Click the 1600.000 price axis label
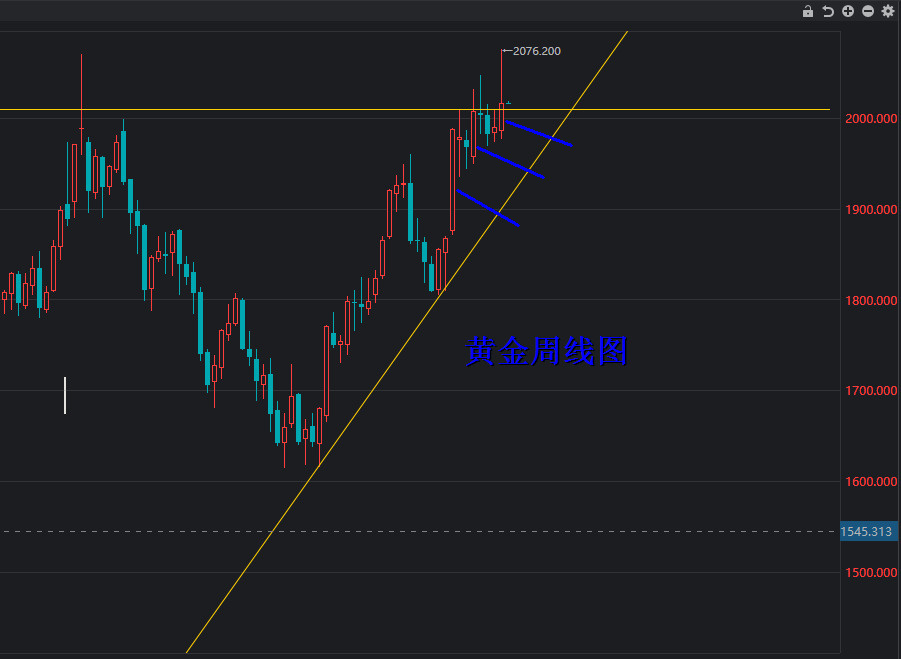The image size is (901, 659). click(871, 481)
